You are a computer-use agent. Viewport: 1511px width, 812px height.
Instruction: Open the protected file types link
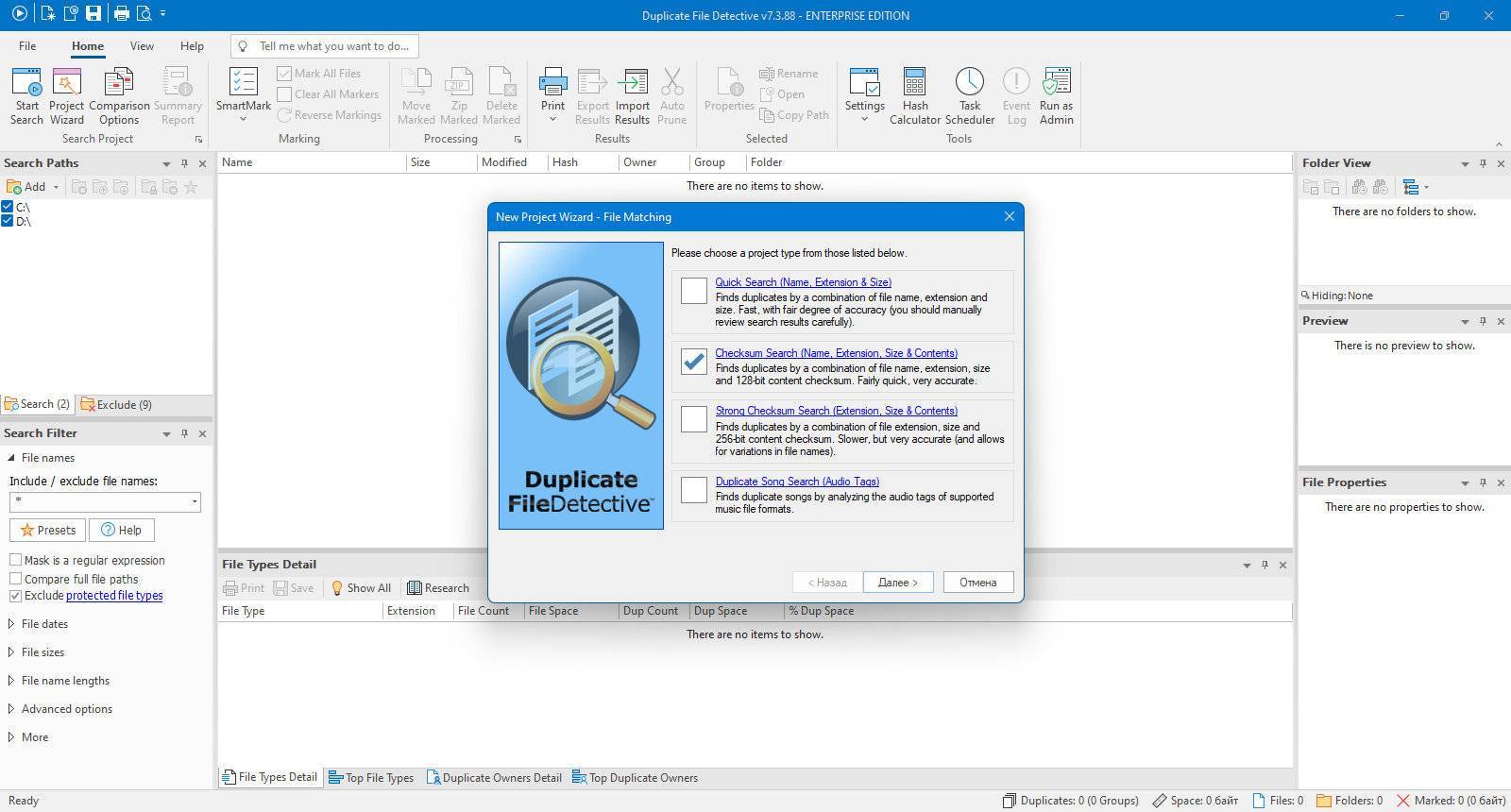coord(114,596)
